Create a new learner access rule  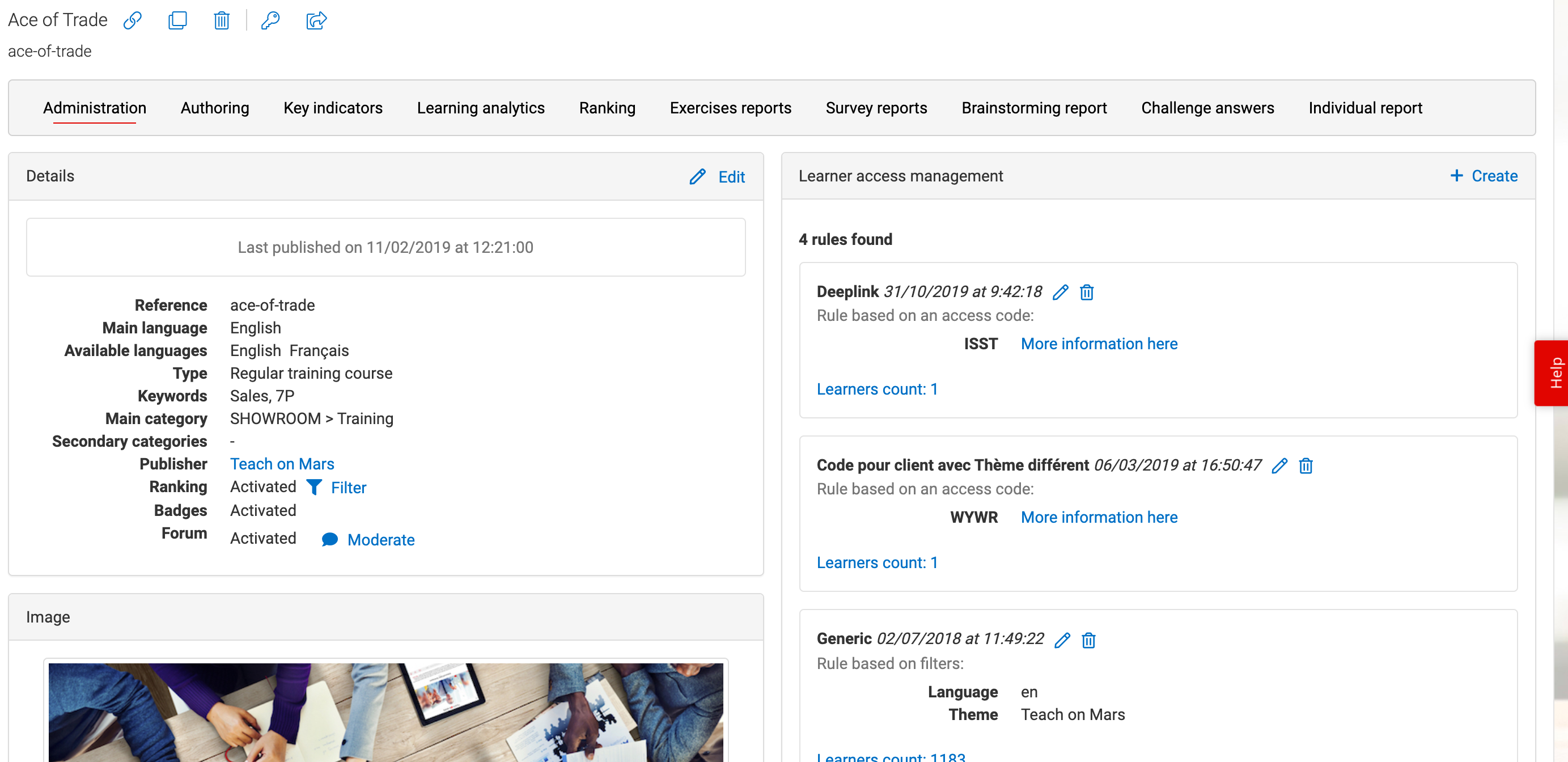(1494, 175)
